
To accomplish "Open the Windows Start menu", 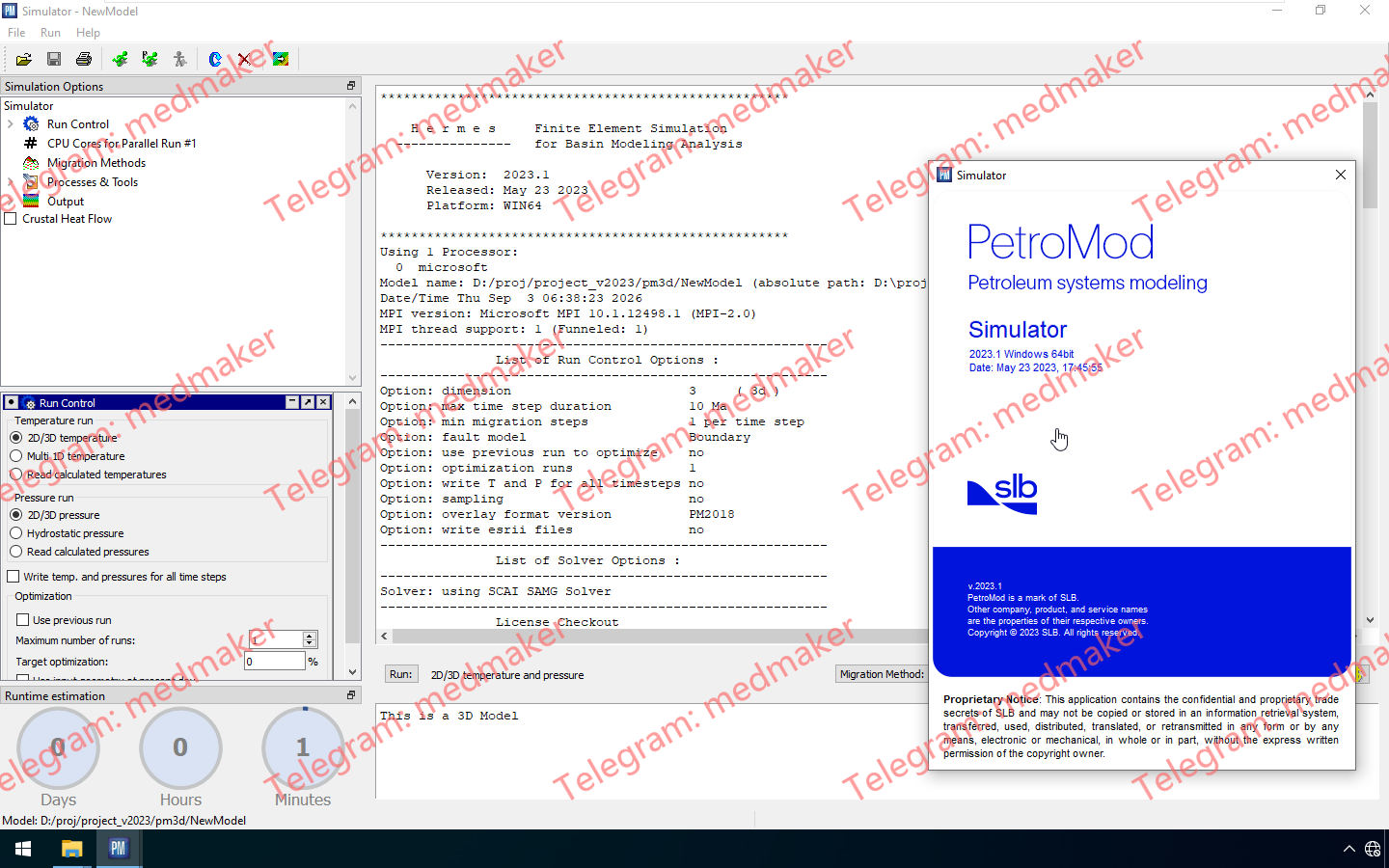I will pyautogui.click(x=23, y=849).
